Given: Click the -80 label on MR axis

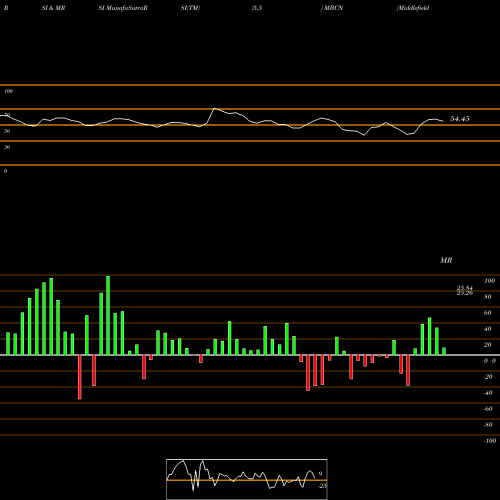Looking at the screenshot, I should pyautogui.click(x=488, y=425).
